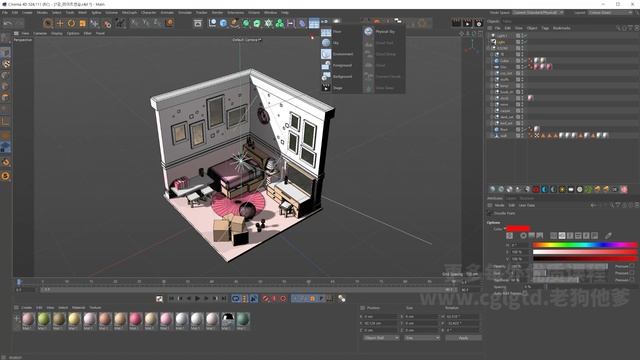Image resolution: width=640 pixels, height=360 pixels.
Task: Open the viewport Display menu
Action: click(57, 33)
